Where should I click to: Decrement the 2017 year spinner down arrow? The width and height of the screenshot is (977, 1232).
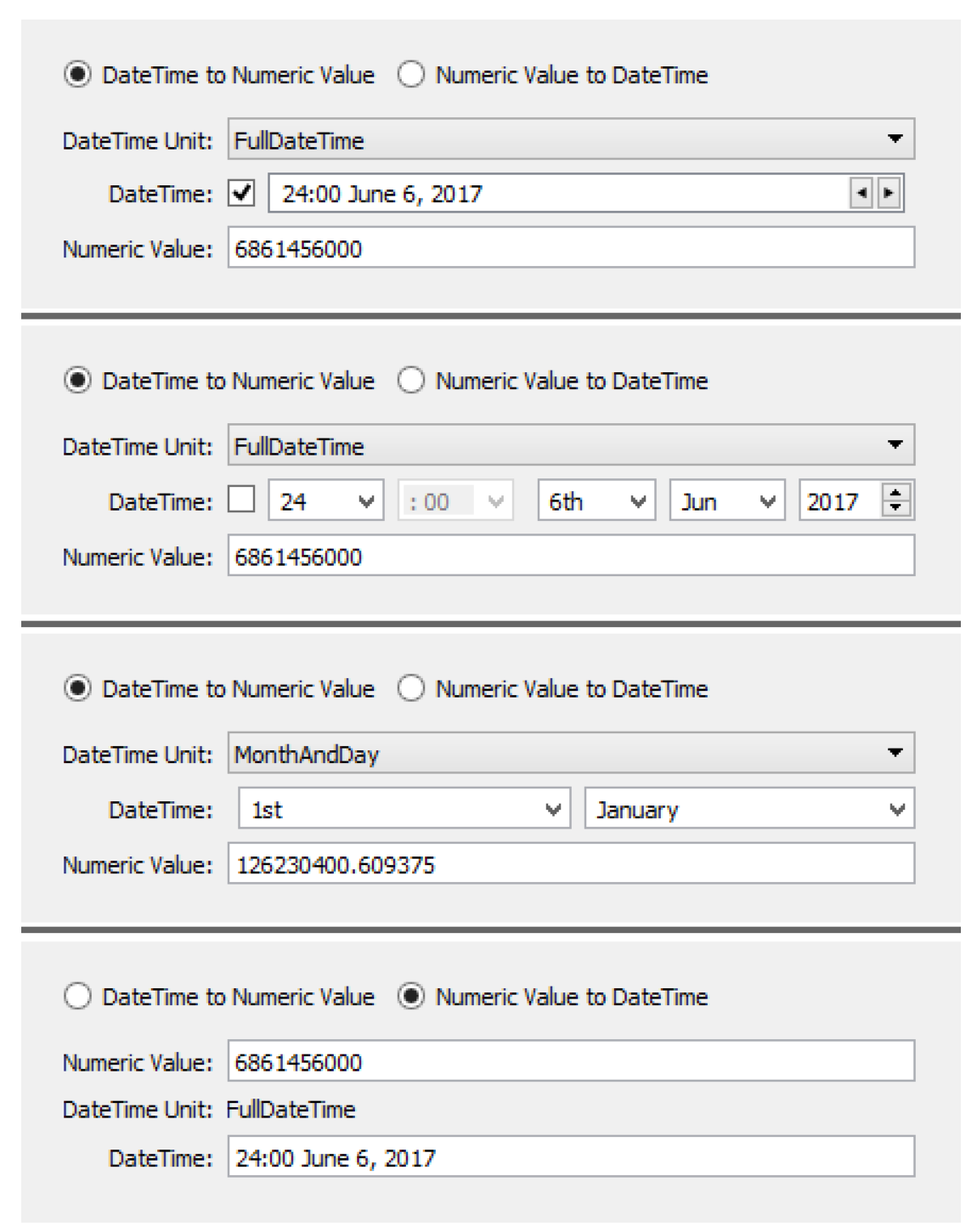(x=896, y=507)
